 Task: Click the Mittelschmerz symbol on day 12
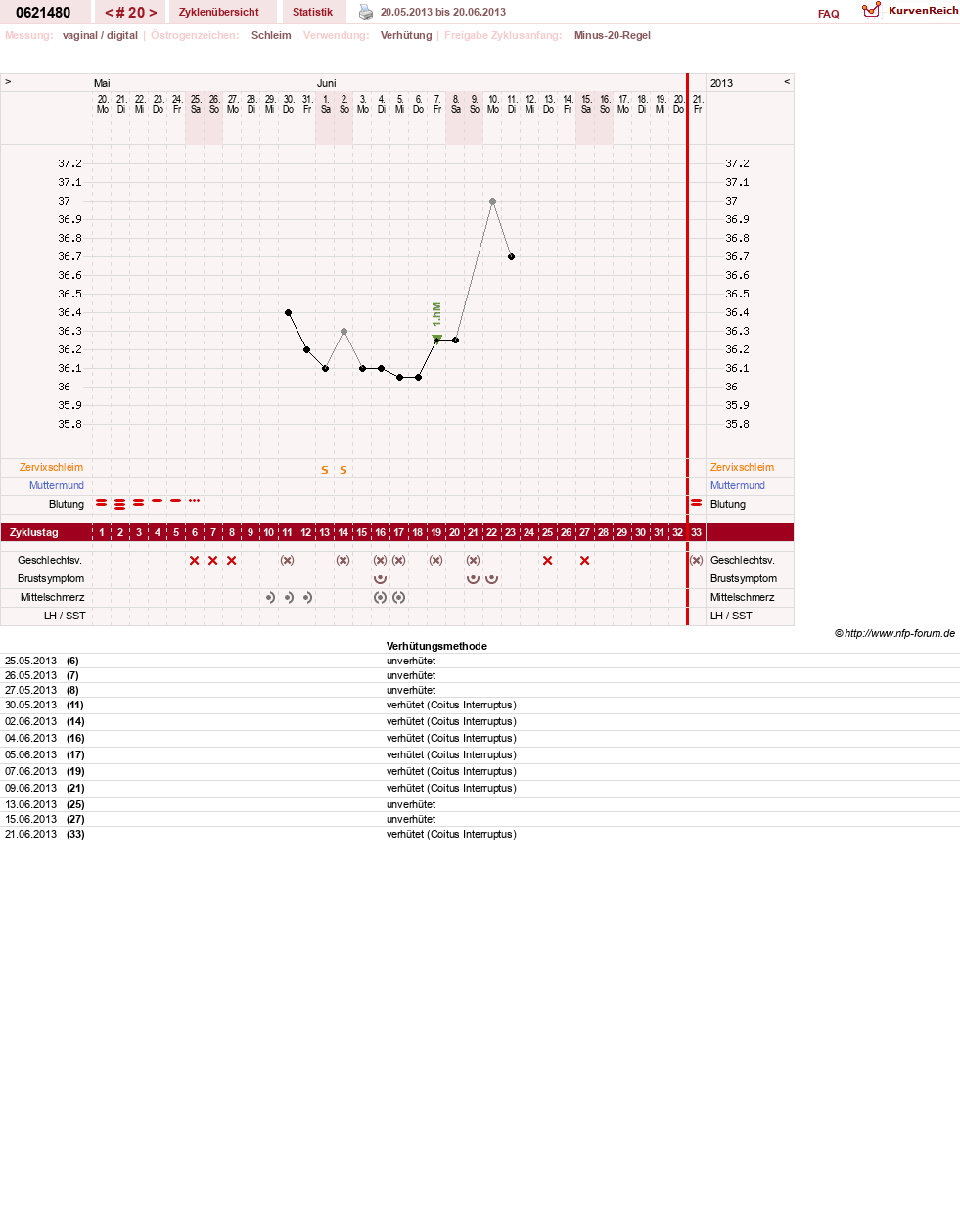coord(306,597)
